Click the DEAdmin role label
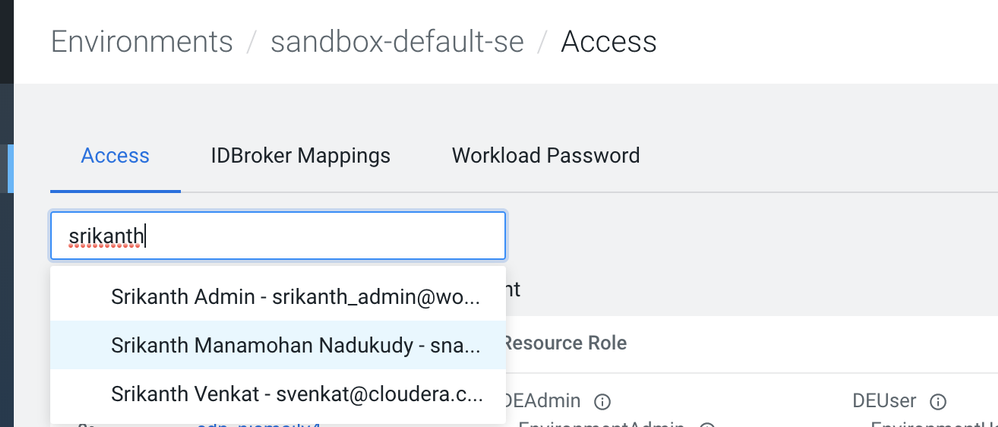This screenshot has height=427, width=998. 544,402
